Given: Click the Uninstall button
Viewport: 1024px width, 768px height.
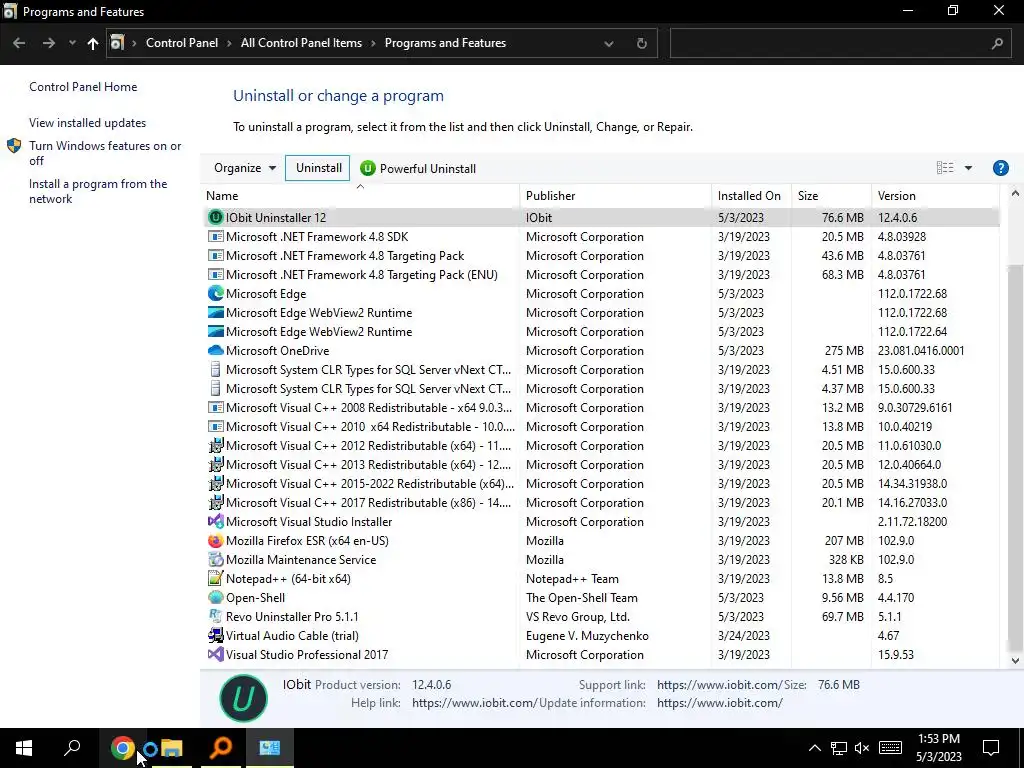Looking at the screenshot, I should (318, 168).
